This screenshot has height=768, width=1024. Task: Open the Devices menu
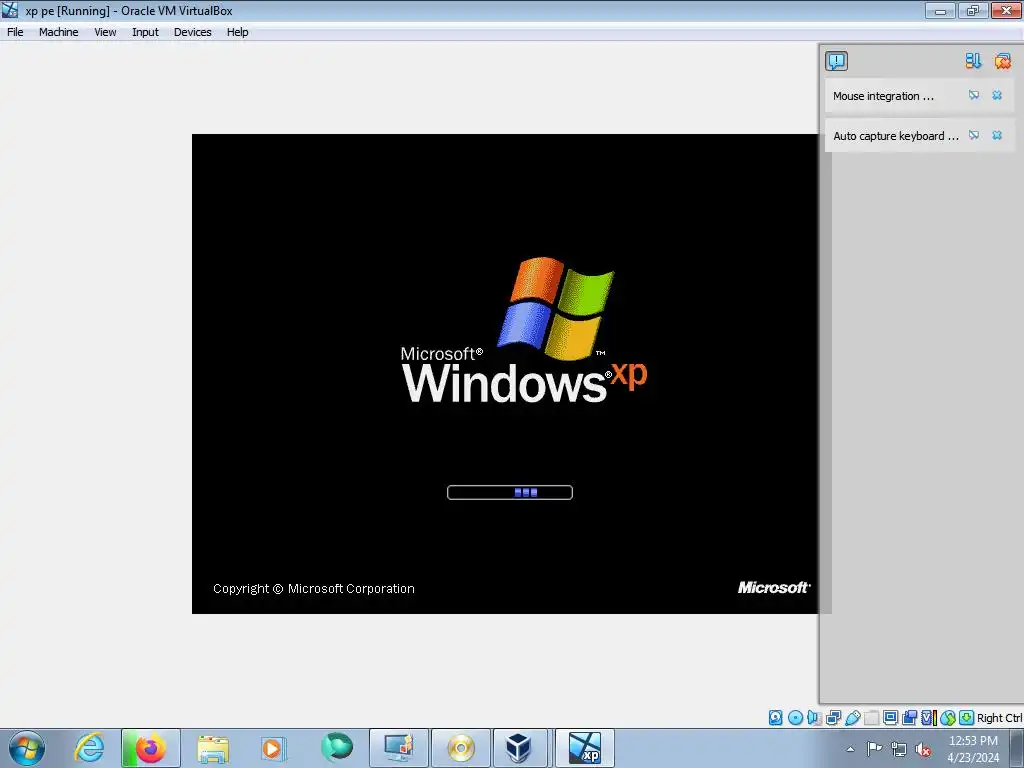[192, 32]
